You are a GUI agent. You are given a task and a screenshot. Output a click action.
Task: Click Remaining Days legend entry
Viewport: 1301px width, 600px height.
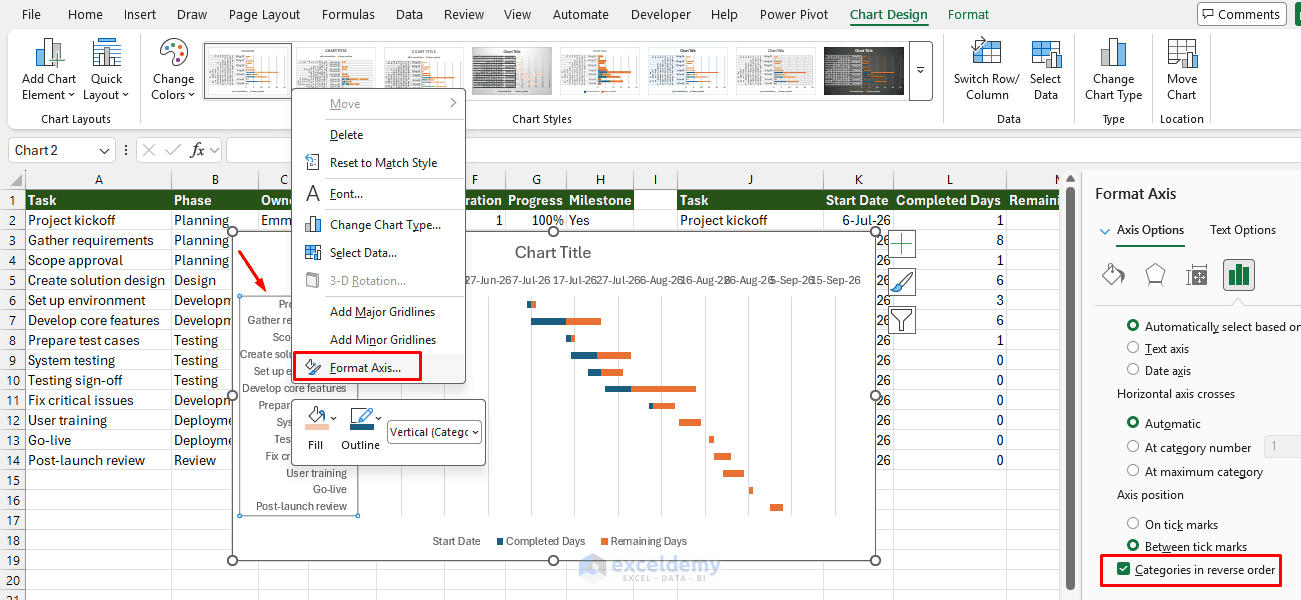pyautogui.click(x=643, y=541)
